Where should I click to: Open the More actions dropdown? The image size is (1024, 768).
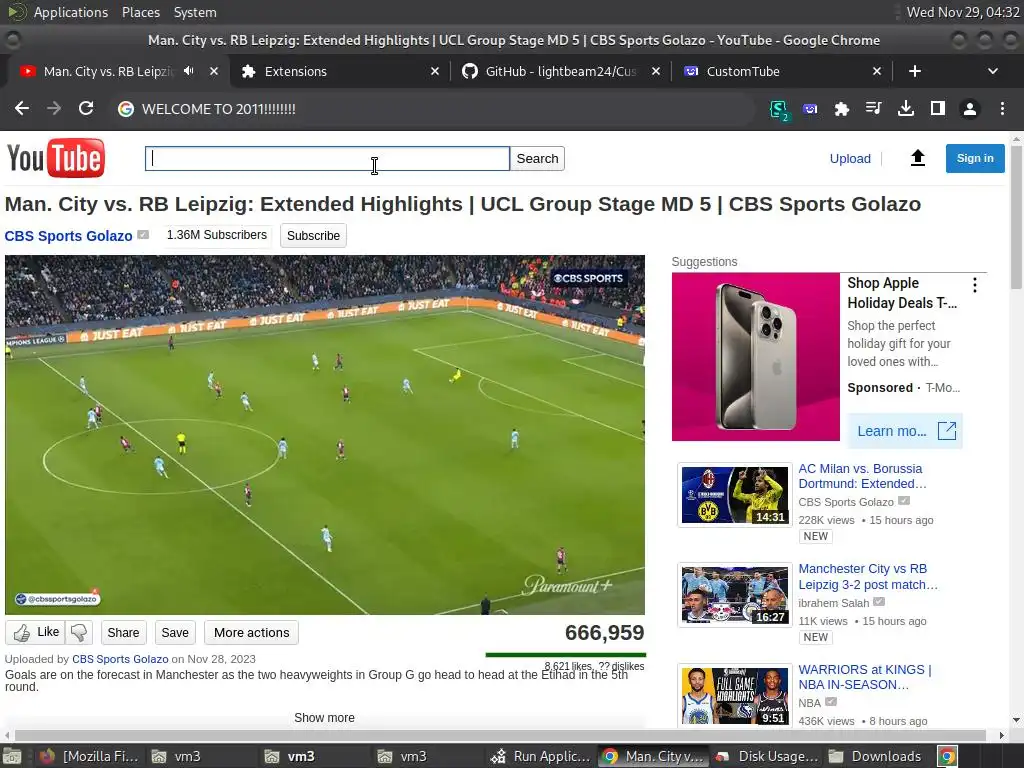tap(251, 632)
